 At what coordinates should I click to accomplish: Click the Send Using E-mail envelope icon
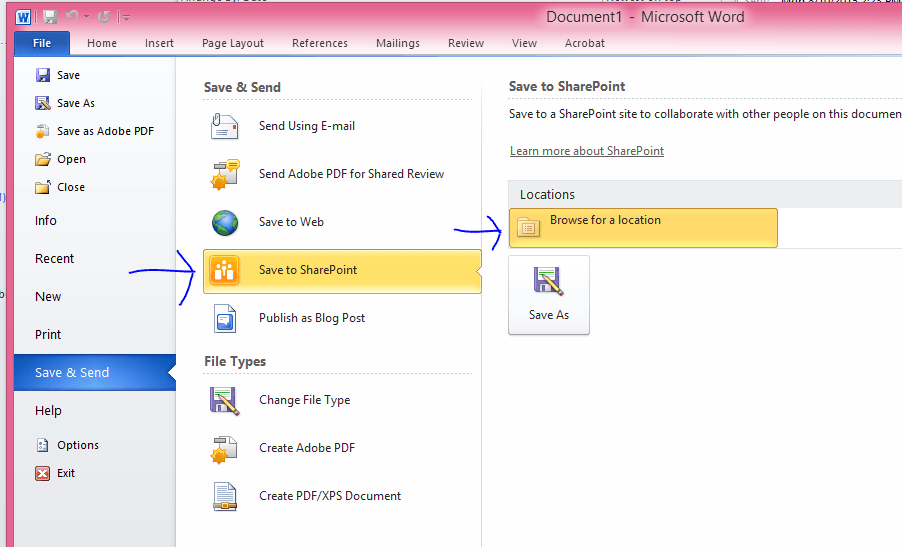click(224, 126)
